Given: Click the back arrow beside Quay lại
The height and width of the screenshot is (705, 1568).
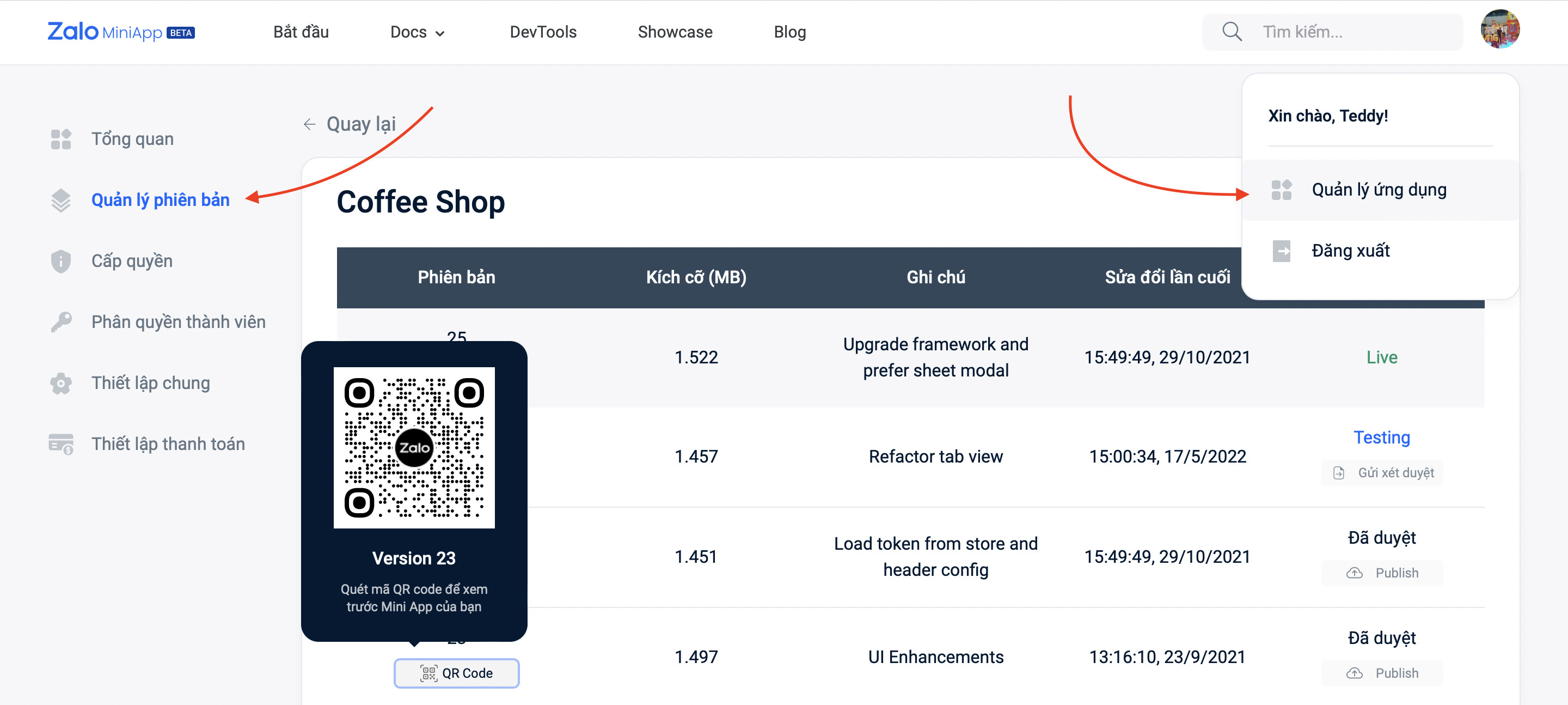Looking at the screenshot, I should pyautogui.click(x=310, y=124).
